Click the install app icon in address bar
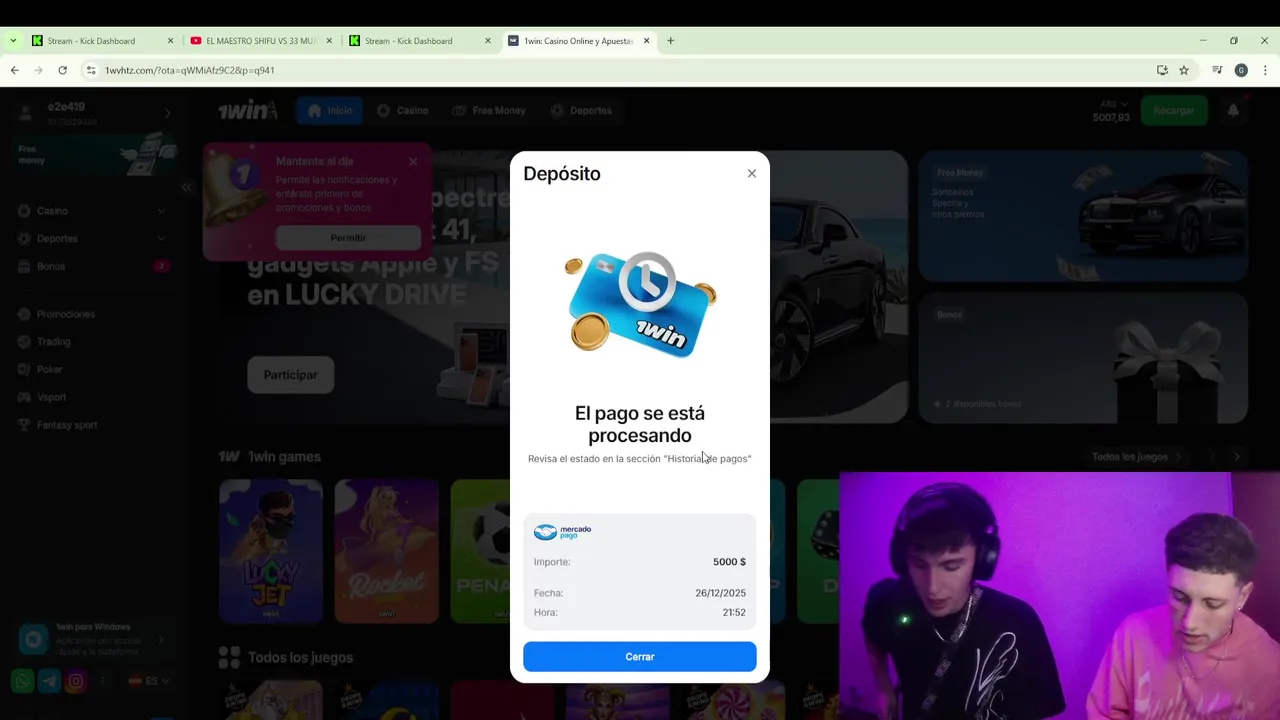This screenshot has height=720, width=1280. (x=1162, y=70)
